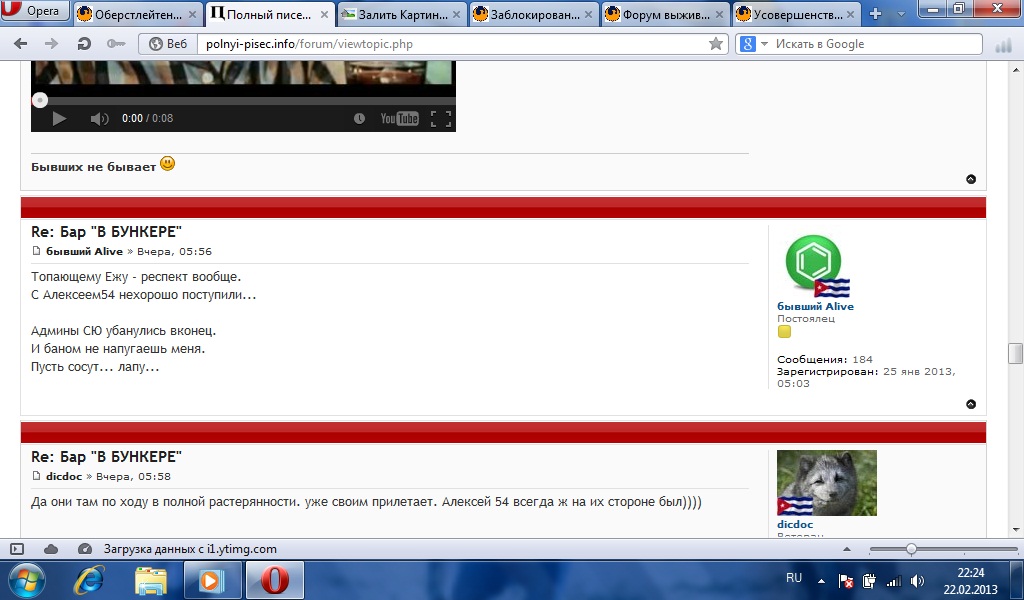This screenshot has height=600, width=1024.
Task: Open бывший Alive author link in post header
Action: coord(84,251)
